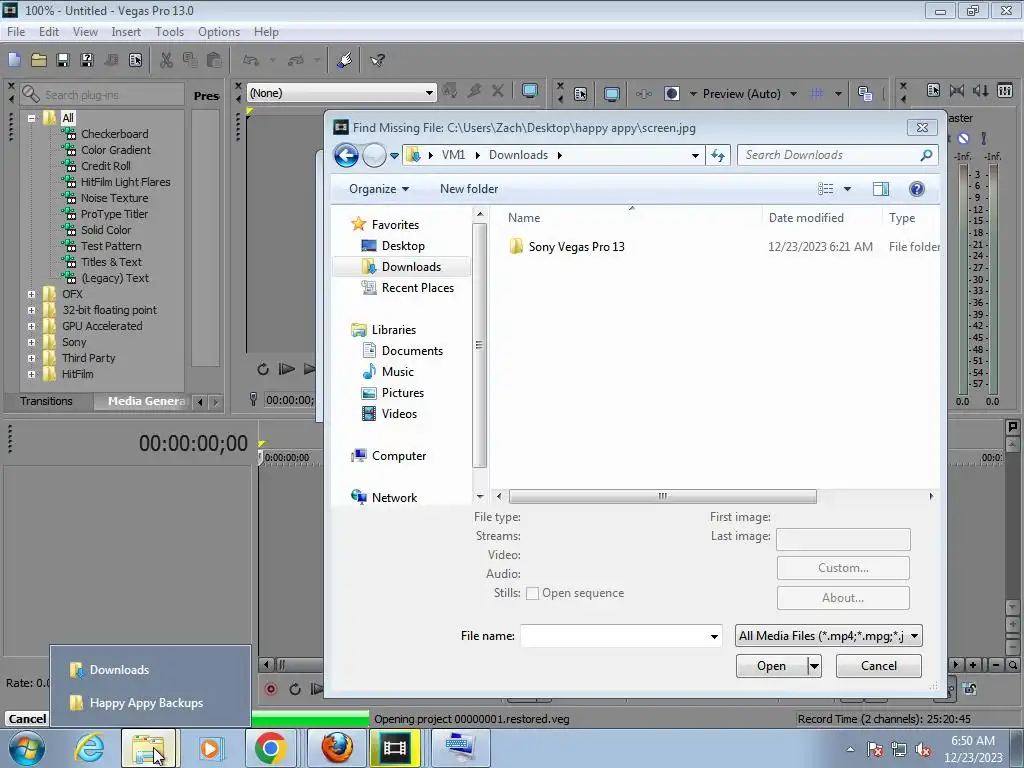This screenshot has width=1024, height=768.
Task: Open the Preview (Auto) quality dropdown
Action: click(793, 94)
